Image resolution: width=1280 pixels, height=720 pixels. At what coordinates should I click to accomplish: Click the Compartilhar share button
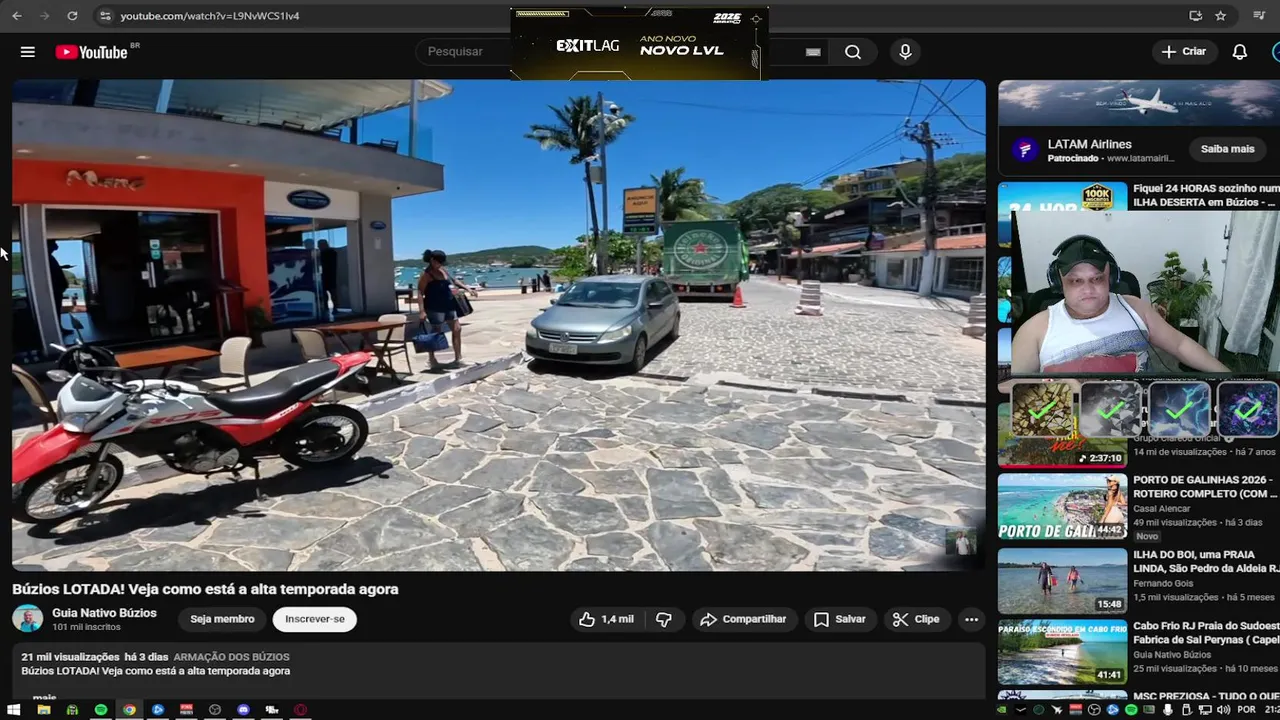[x=743, y=619]
